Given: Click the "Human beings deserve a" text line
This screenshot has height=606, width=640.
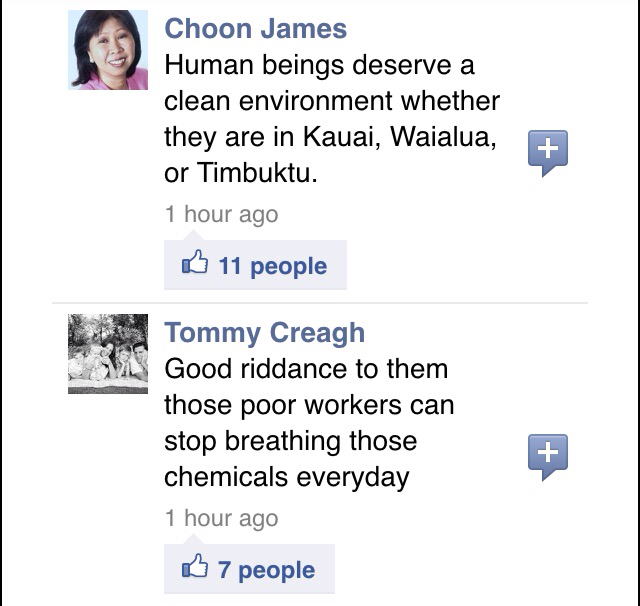Looking at the screenshot, I should tap(319, 66).
